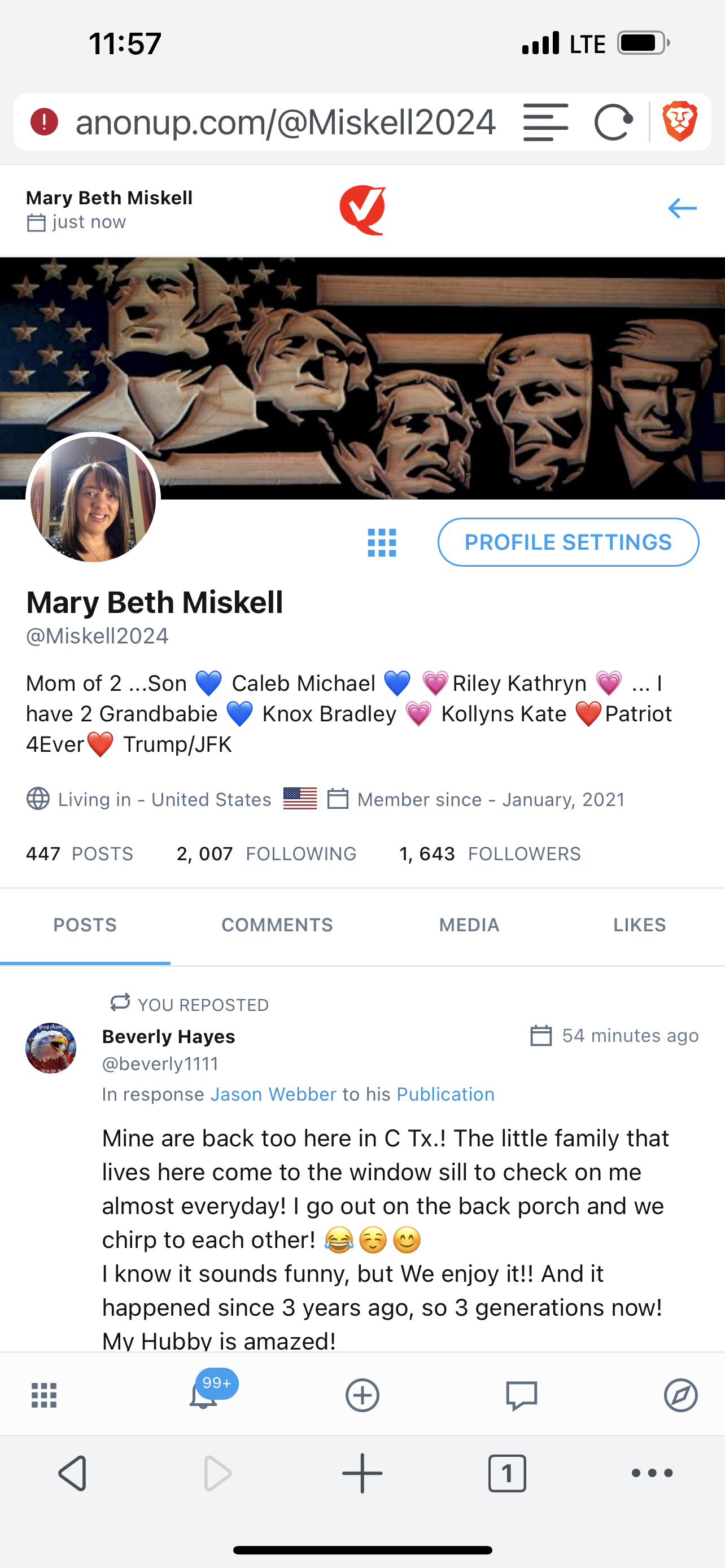Reload the page with the refresh icon
725x1568 pixels.
613,122
